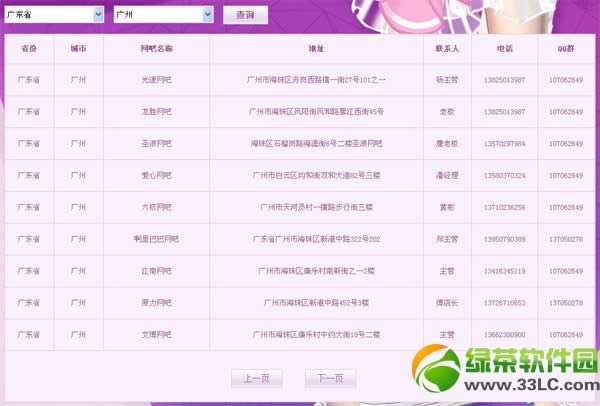The height and width of the screenshot is (406, 600).
Task: Open the 广东省 province dropdown
Action: pos(54,15)
